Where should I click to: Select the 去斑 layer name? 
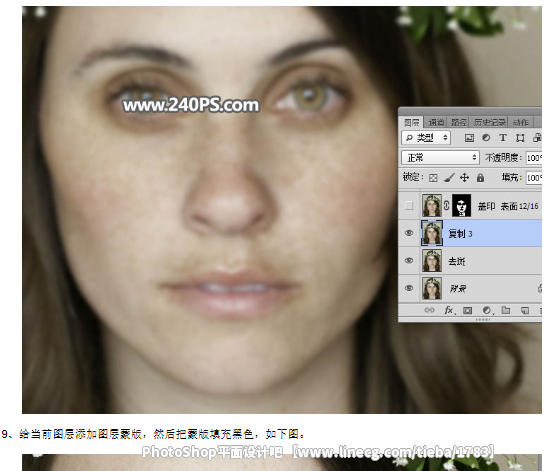pos(457,261)
